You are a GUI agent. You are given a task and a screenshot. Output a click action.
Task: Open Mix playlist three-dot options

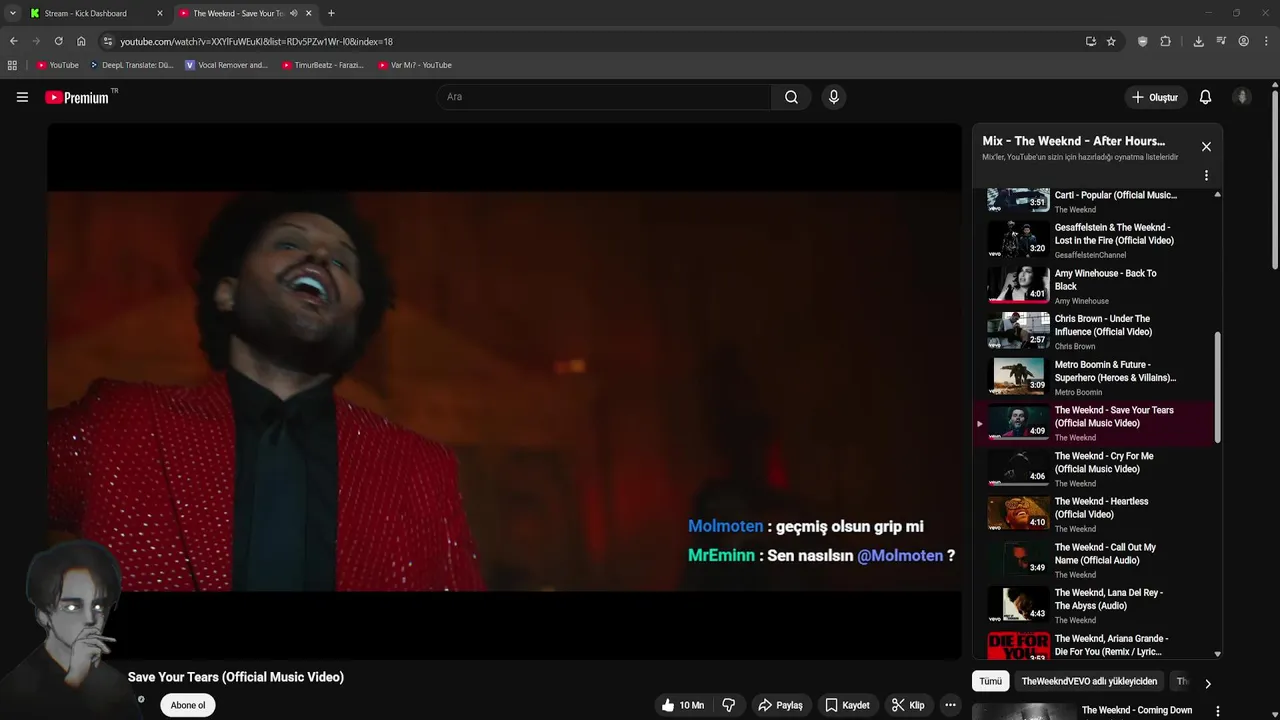[x=1206, y=175]
